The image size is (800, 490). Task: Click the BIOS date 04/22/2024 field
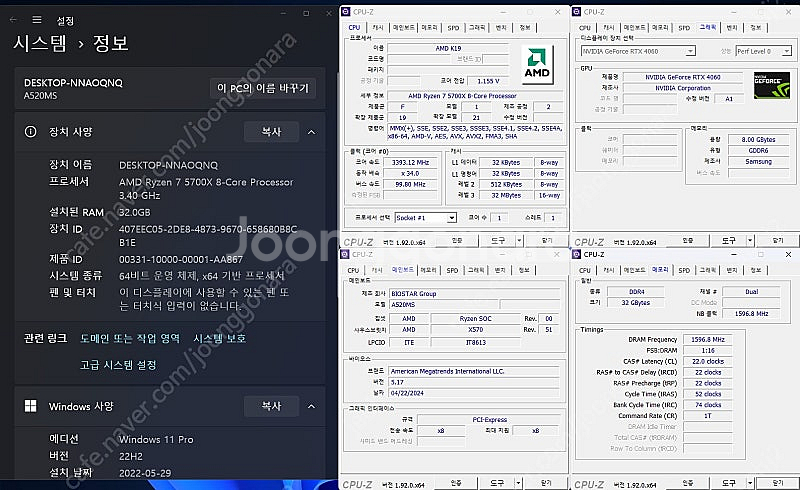474,393
